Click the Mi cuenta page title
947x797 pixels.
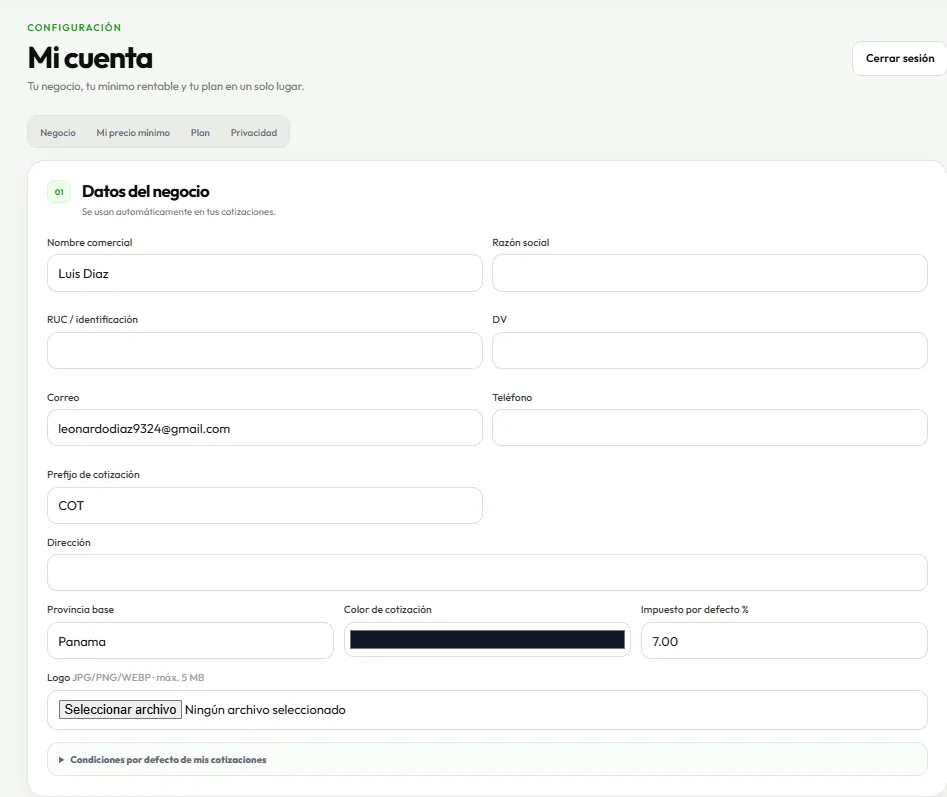point(90,58)
